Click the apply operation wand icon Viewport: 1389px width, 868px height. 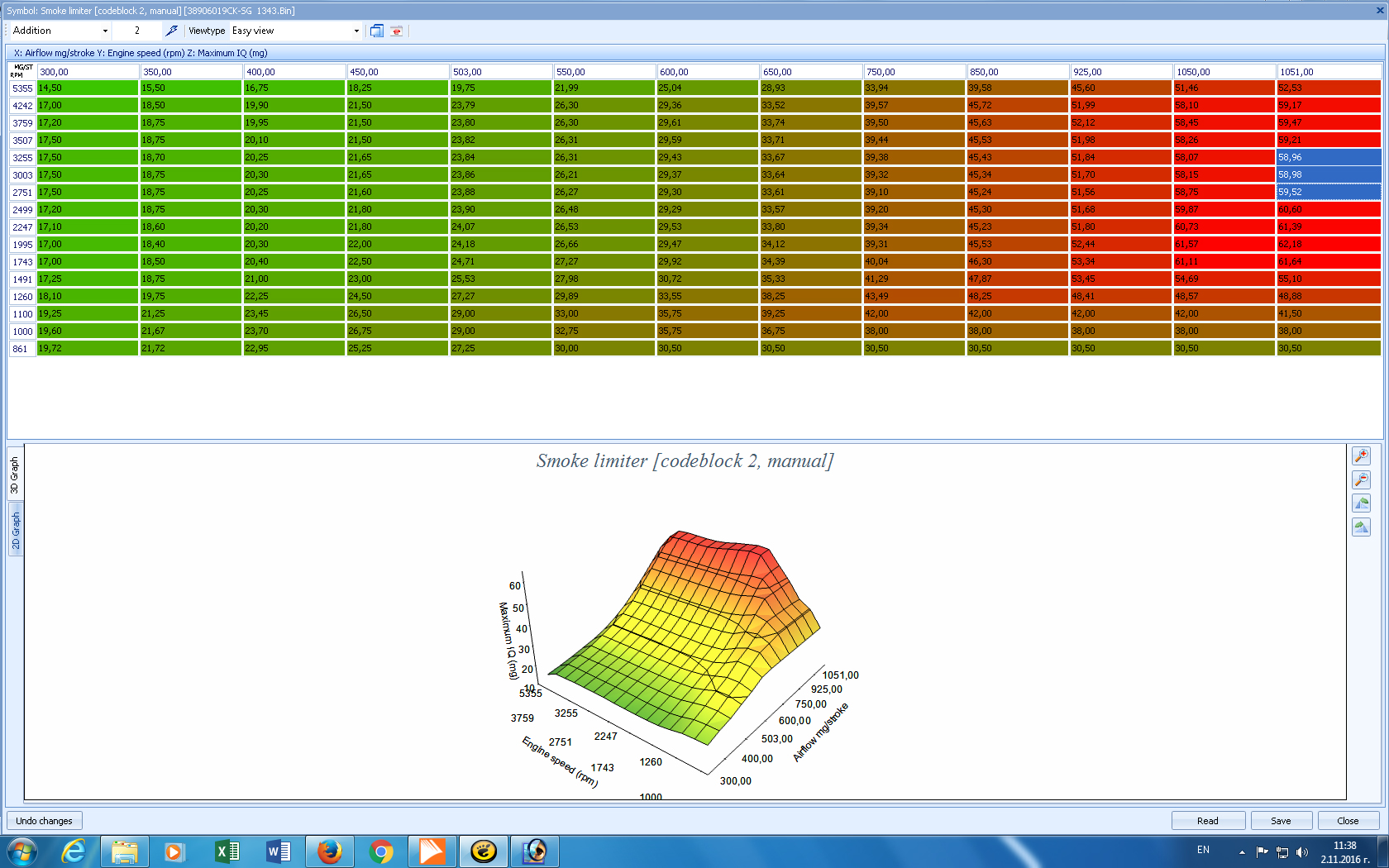click(171, 31)
